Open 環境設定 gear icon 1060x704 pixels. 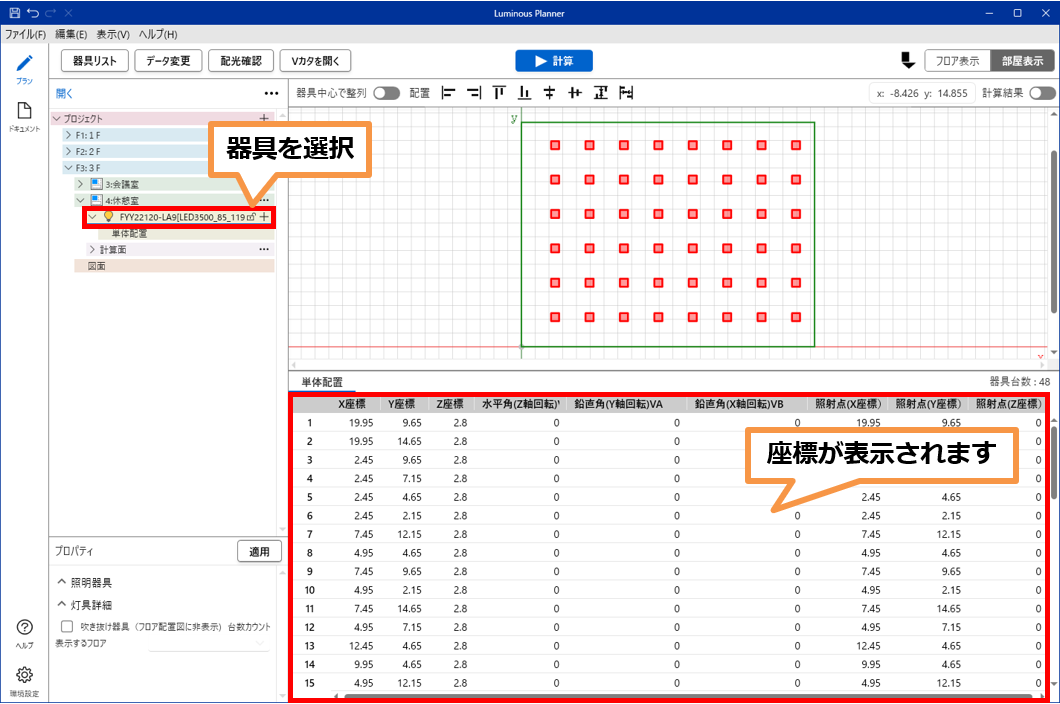pos(24,675)
